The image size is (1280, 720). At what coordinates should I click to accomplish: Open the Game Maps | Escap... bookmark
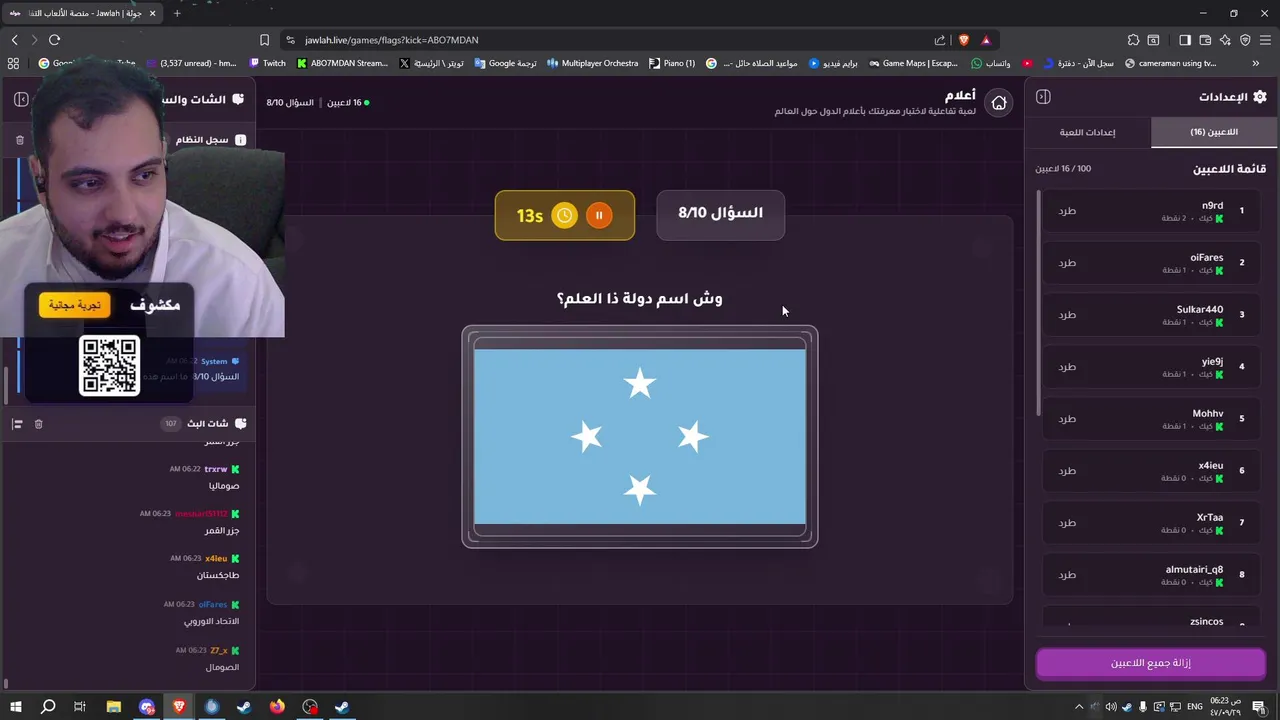coord(913,63)
